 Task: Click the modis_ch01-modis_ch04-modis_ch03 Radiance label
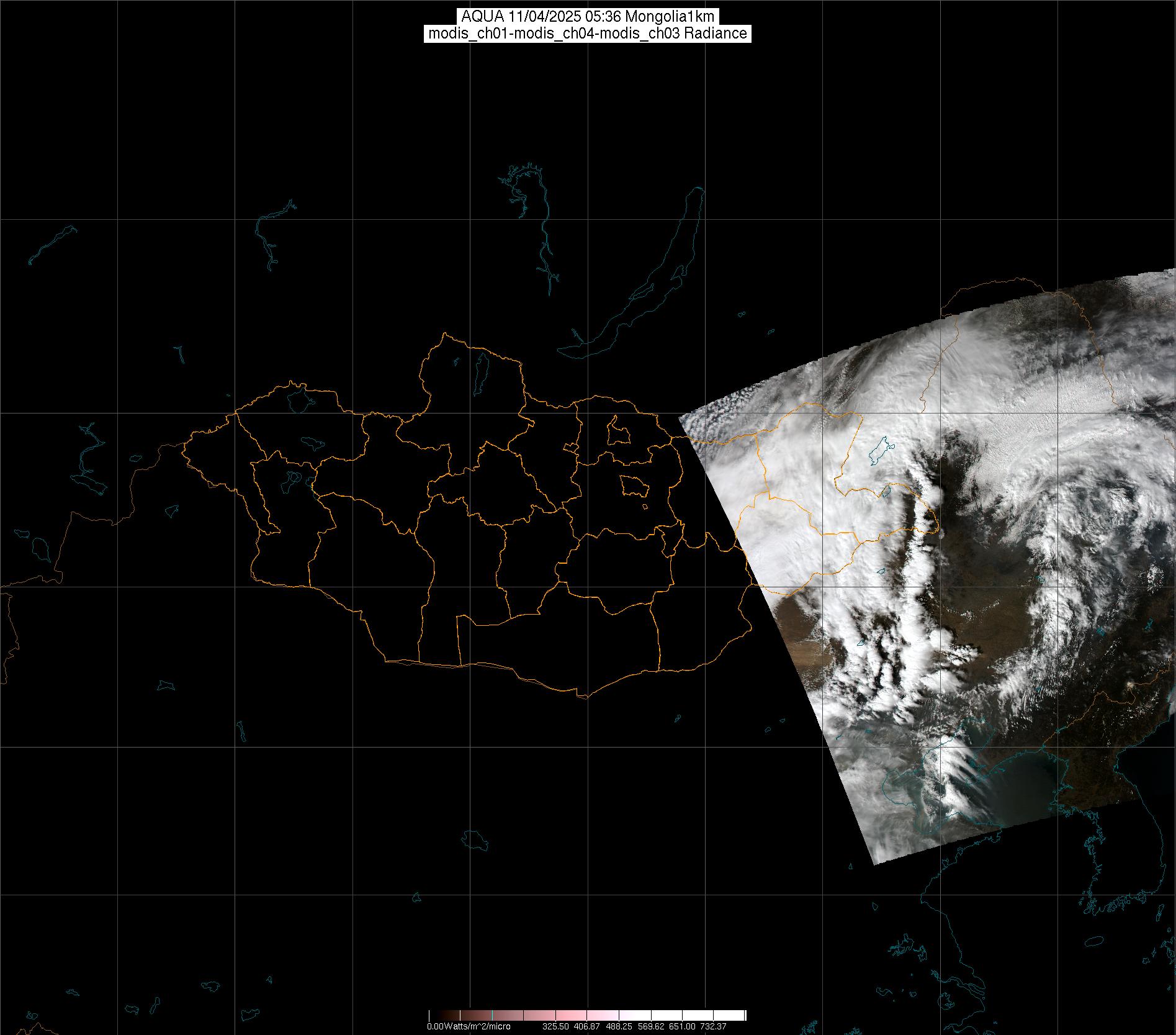point(588,34)
